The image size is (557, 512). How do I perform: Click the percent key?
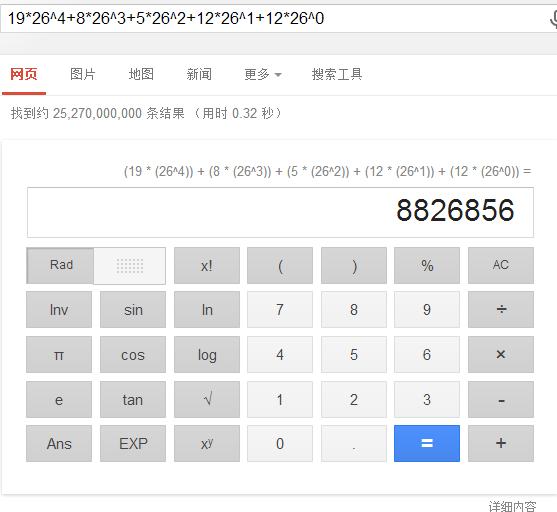(427, 265)
